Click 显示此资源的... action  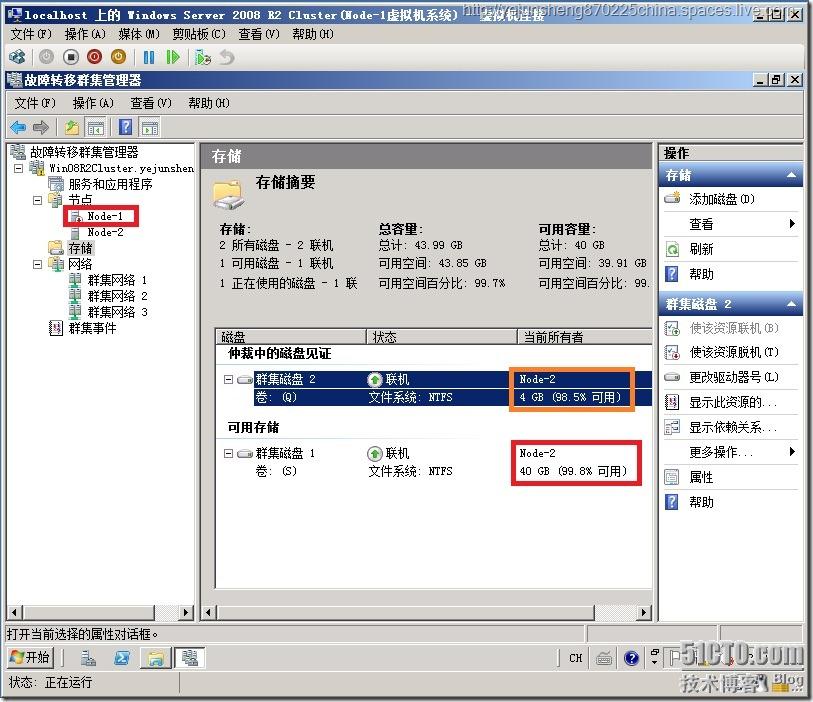(x=733, y=402)
